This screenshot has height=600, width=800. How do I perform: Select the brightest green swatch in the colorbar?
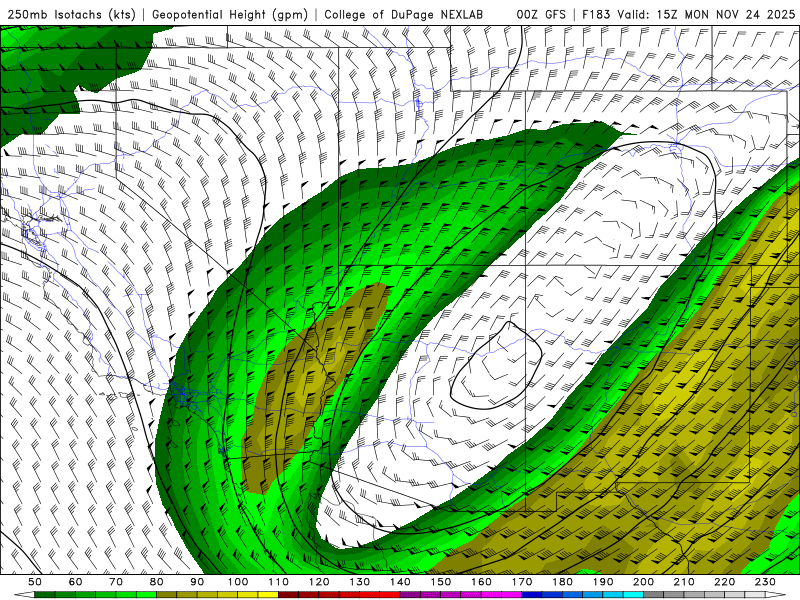point(146,595)
